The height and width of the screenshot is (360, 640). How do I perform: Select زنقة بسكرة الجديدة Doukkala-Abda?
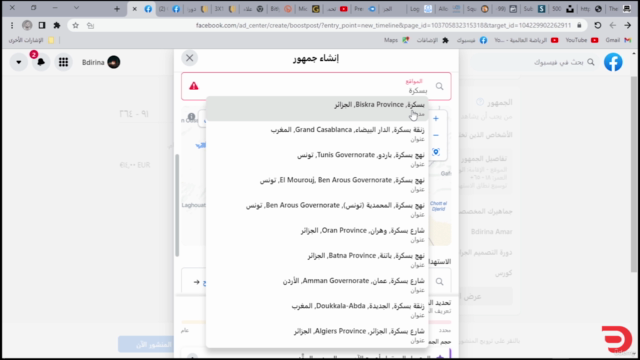point(317,310)
